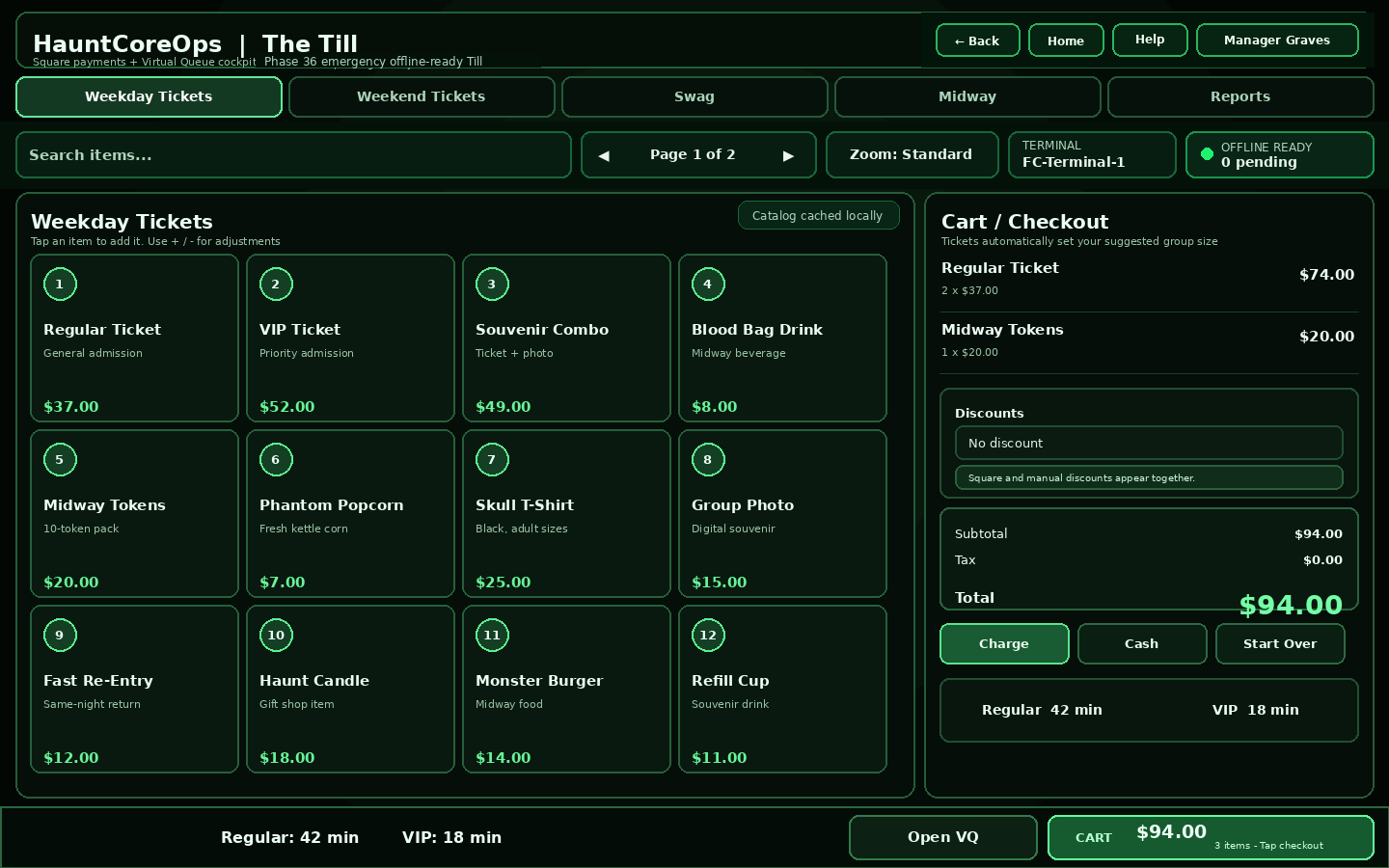Viewport: 1389px width, 868px height.
Task: Add Phantom Popcorn to the cart
Action: coord(351,513)
